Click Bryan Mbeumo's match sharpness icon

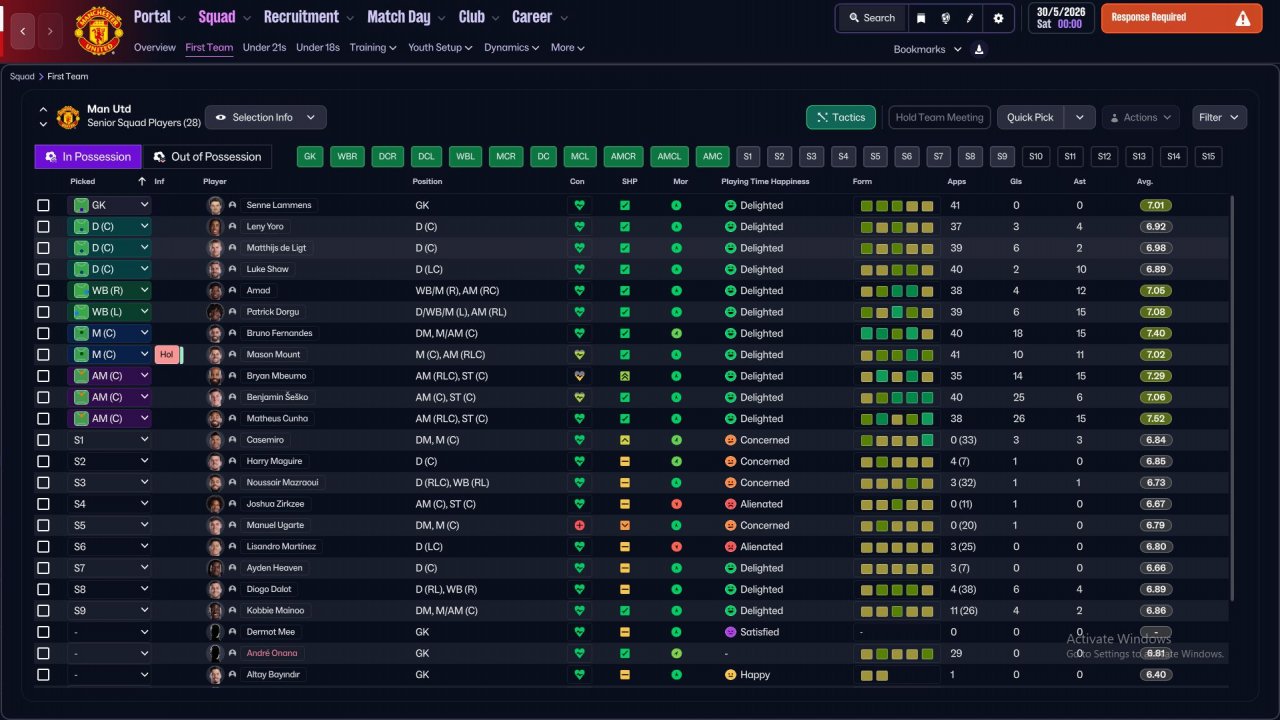(x=625, y=376)
